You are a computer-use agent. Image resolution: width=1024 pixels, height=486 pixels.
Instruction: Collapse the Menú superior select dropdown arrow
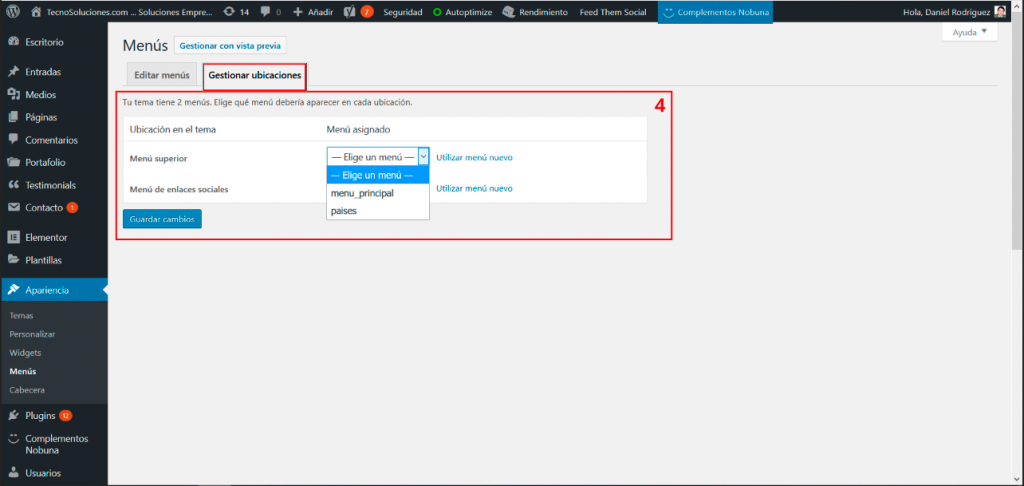(423, 157)
